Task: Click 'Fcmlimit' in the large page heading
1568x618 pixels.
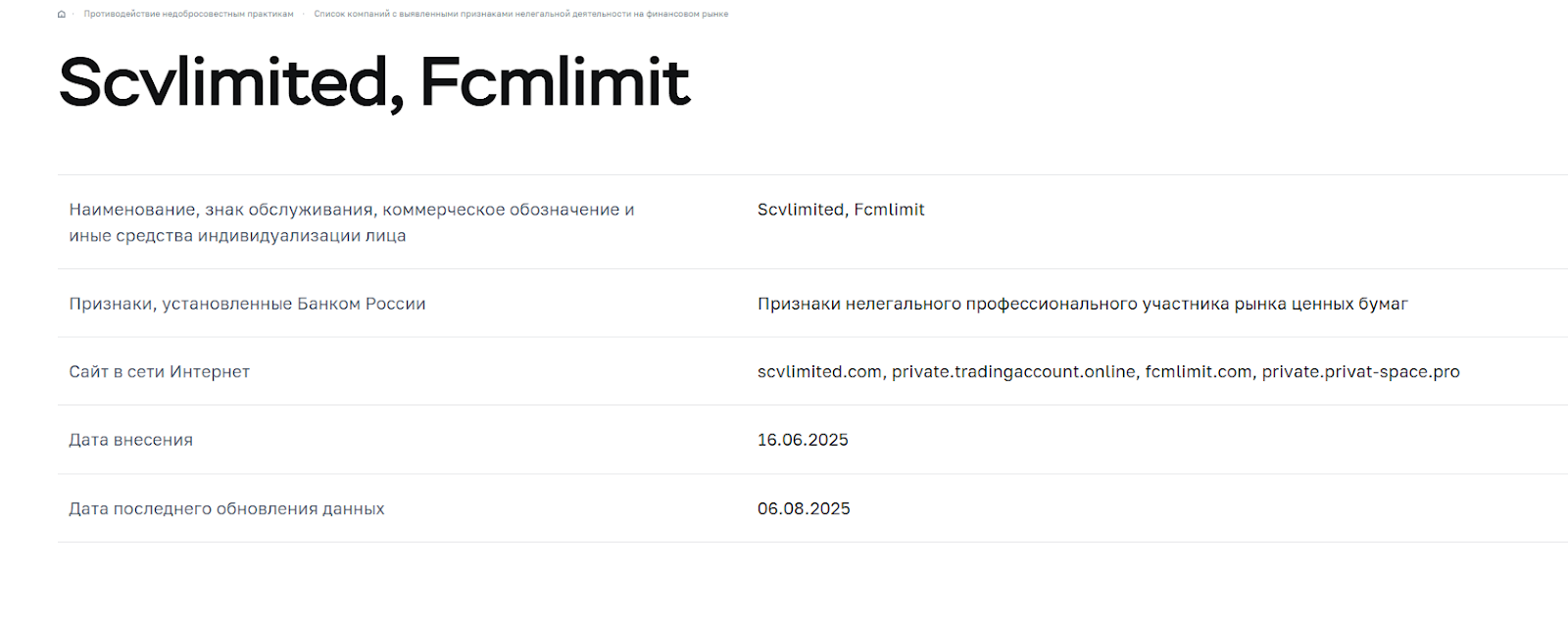Action: [x=555, y=82]
